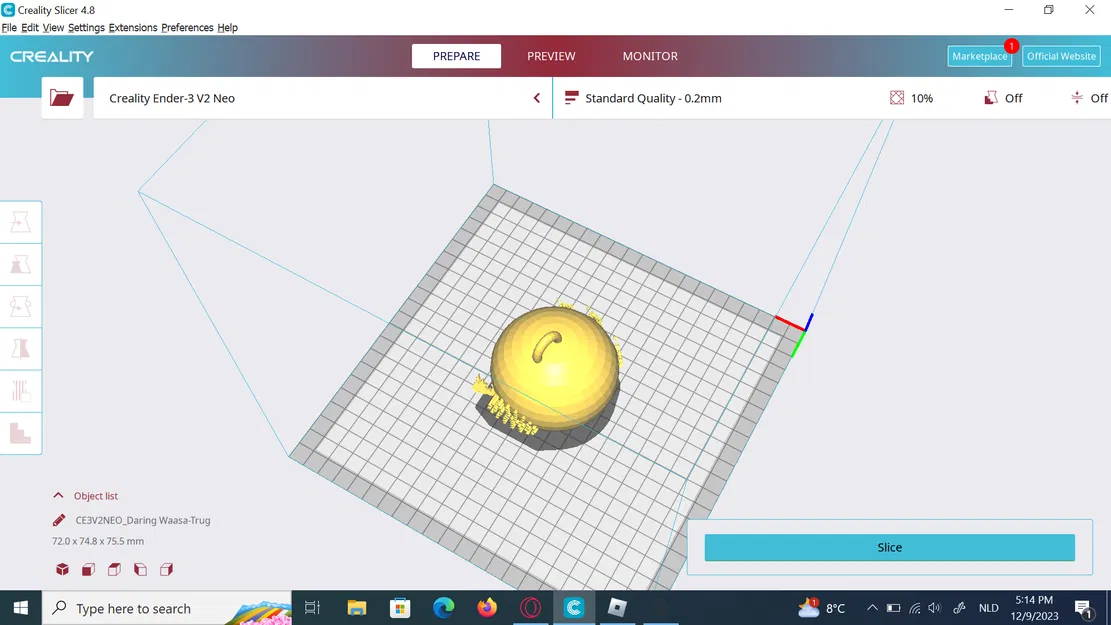Open the Marketplace

point(979,56)
